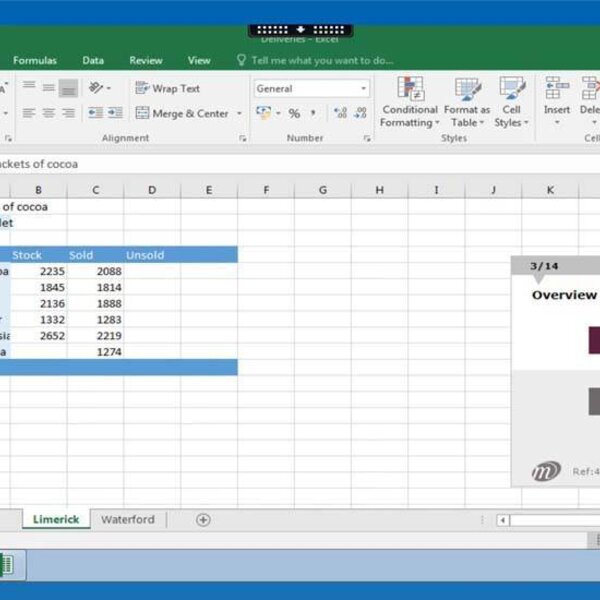Viewport: 600px width, 600px height.
Task: Click Insert cells button
Action: click(x=557, y=95)
